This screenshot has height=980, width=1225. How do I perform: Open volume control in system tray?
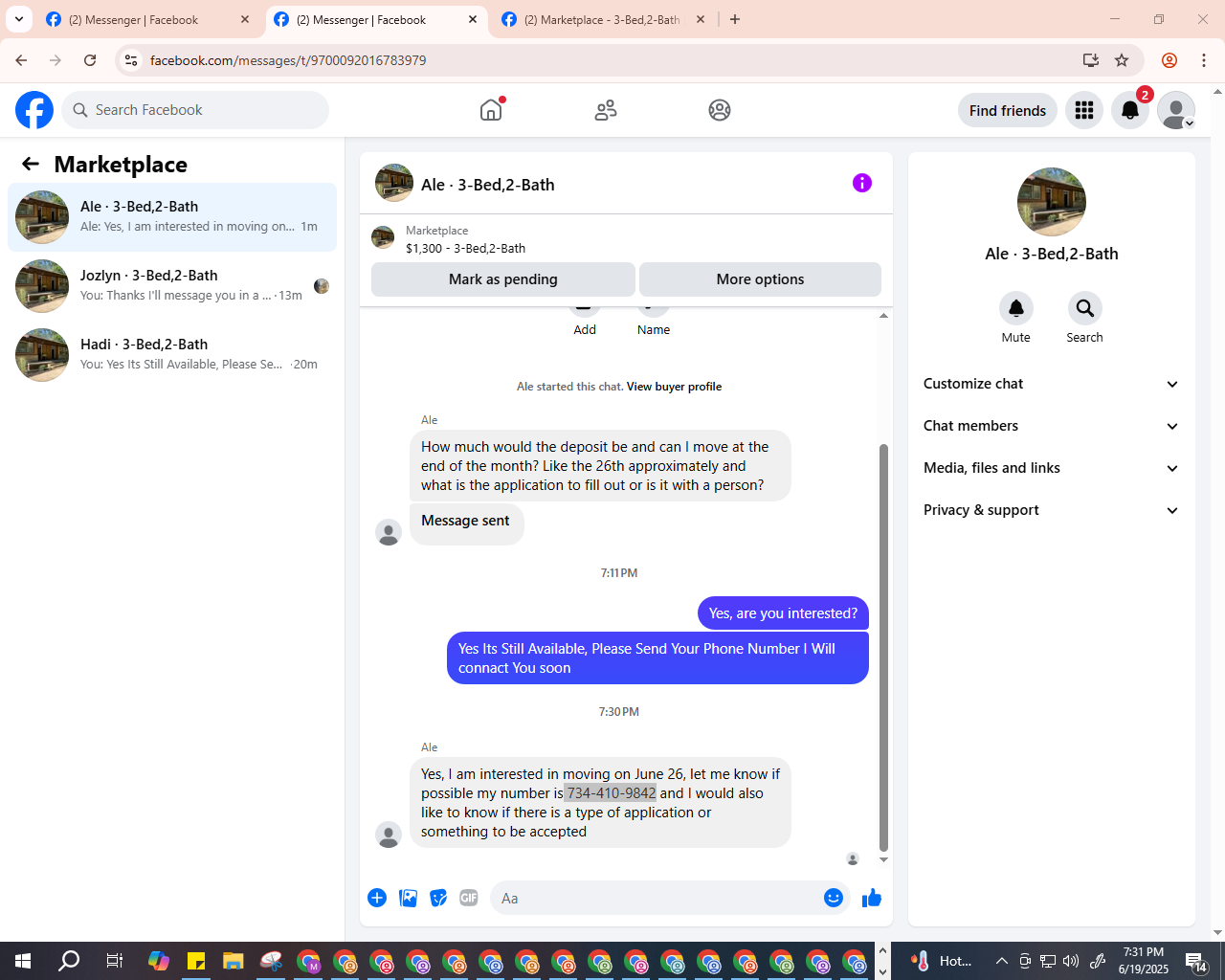click(x=1071, y=961)
